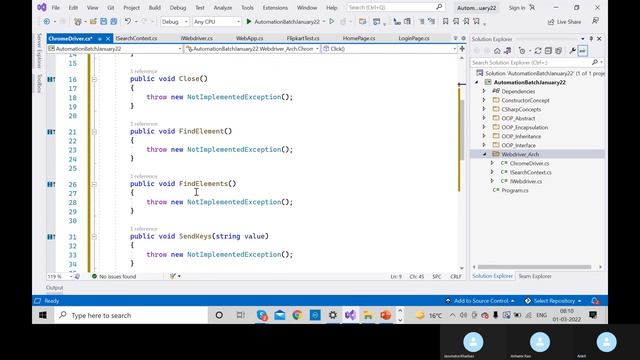Open Visual Studio from Windows taskbar
This screenshot has width=640, height=360.
click(x=350, y=315)
